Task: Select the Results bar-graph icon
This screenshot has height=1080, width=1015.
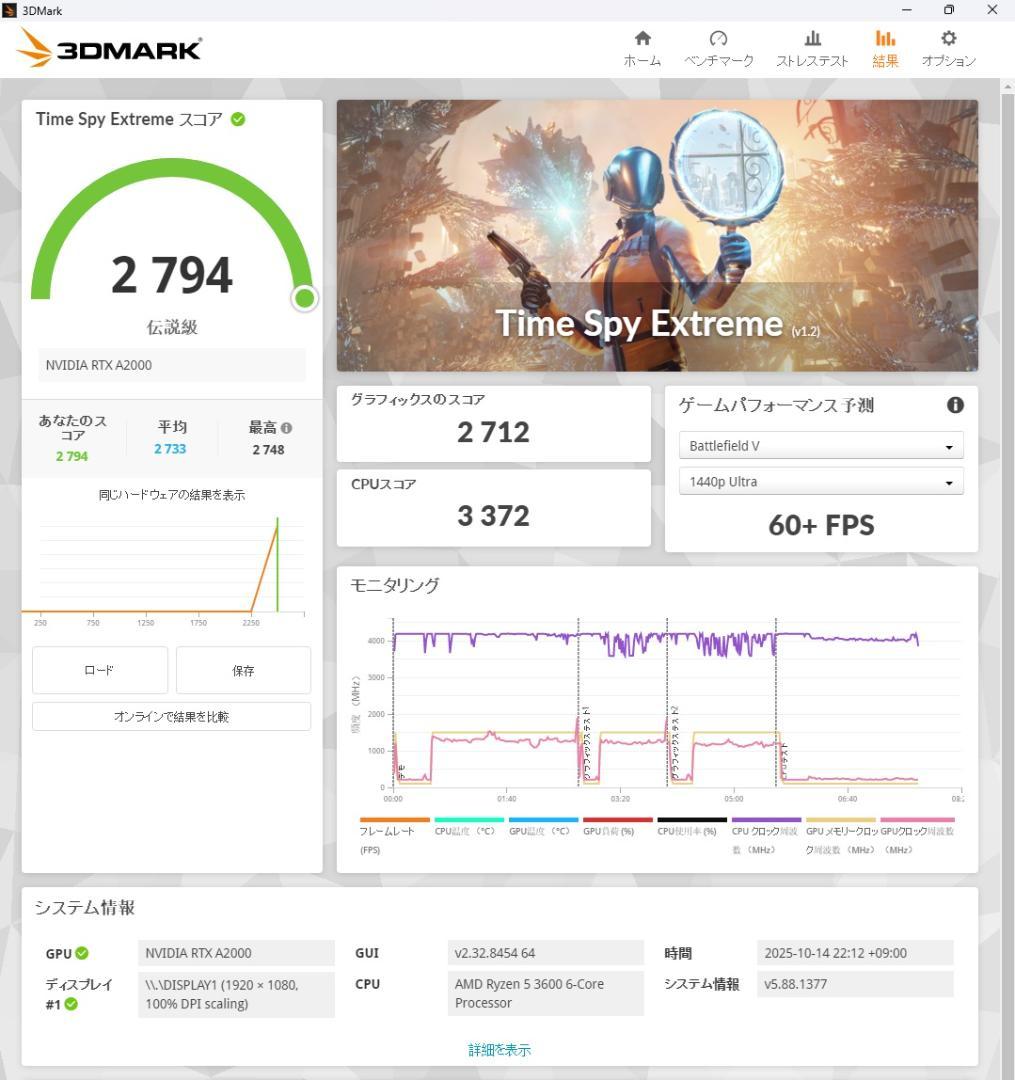Action: coord(885,39)
